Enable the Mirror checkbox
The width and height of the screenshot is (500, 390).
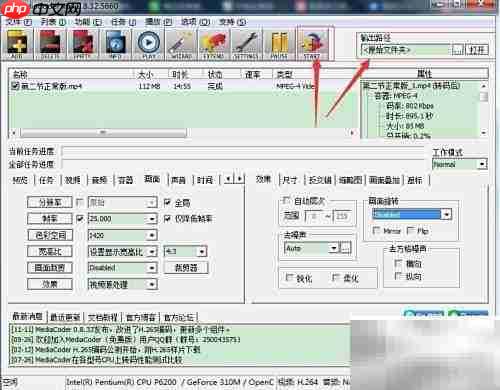click(x=376, y=230)
